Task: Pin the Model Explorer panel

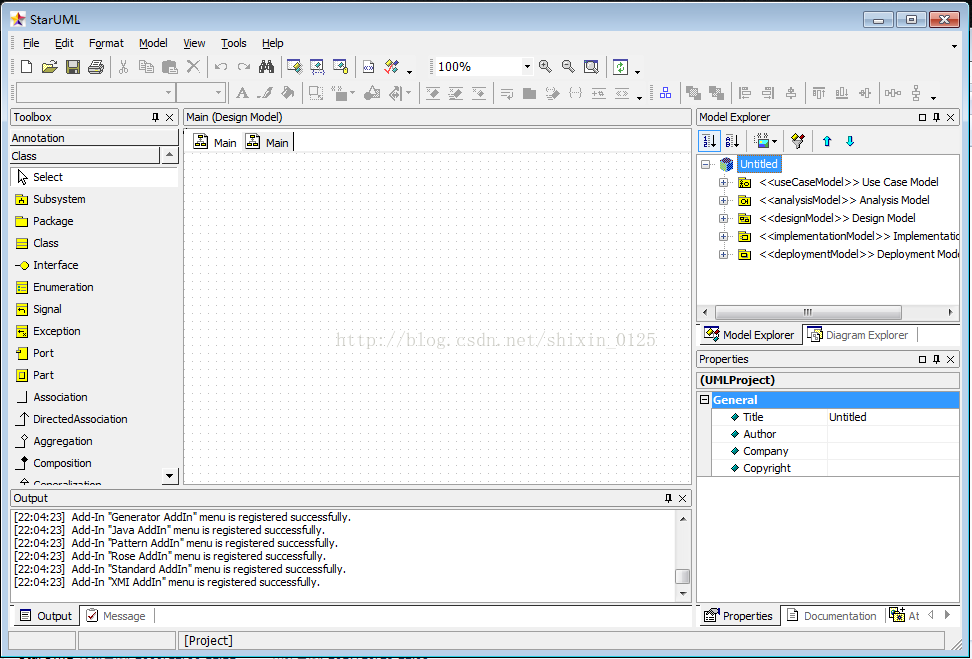Action: point(937,117)
